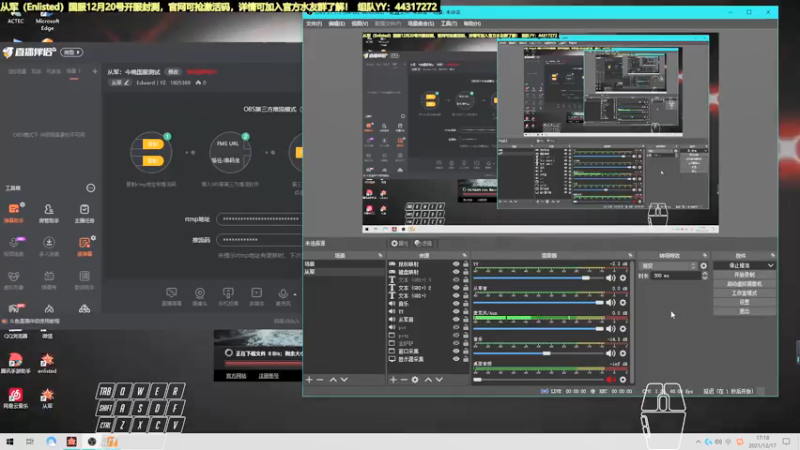Show hidden system tray icons

(698, 441)
